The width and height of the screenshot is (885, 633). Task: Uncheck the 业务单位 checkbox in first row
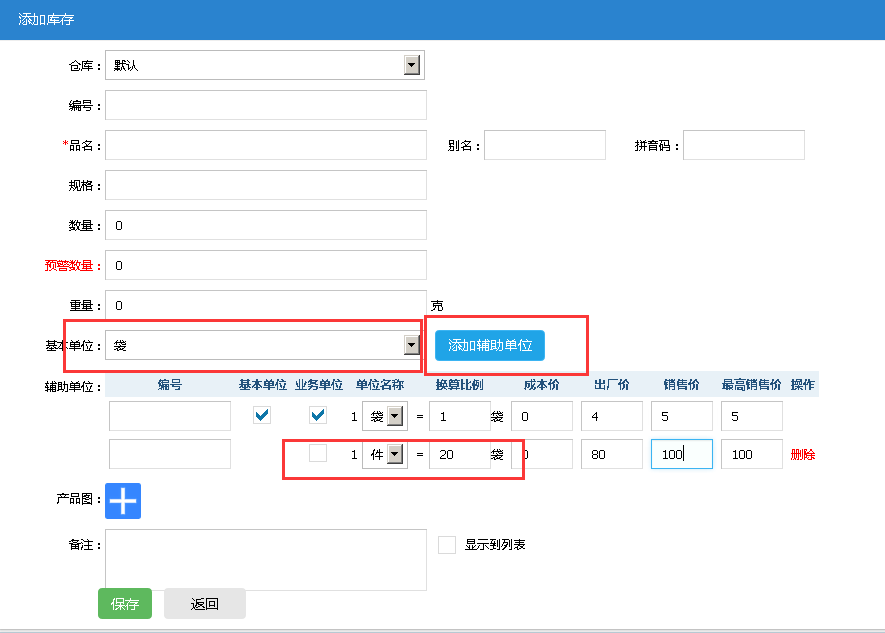tap(318, 415)
